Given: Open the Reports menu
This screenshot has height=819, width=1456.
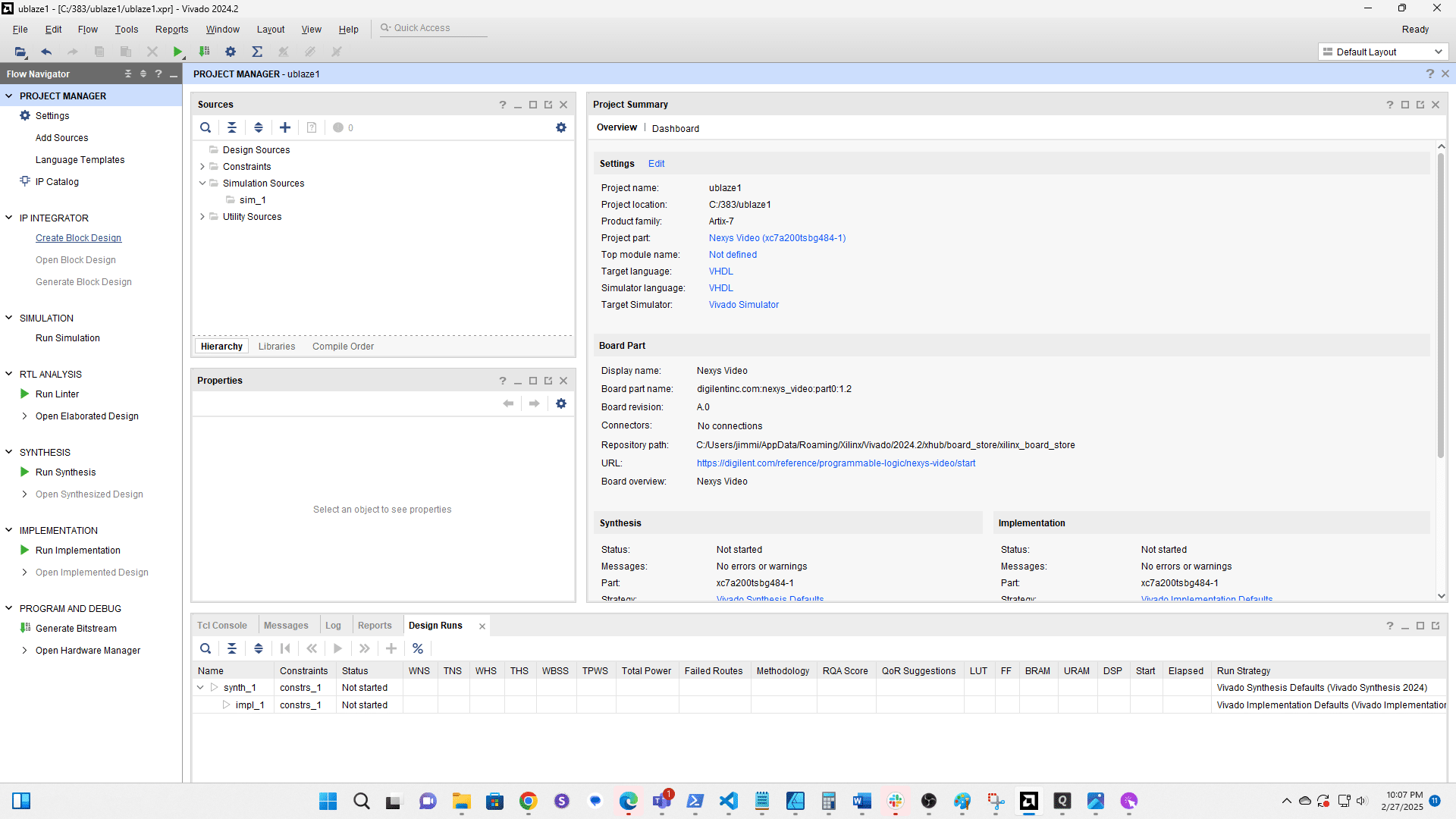Looking at the screenshot, I should click(x=171, y=29).
